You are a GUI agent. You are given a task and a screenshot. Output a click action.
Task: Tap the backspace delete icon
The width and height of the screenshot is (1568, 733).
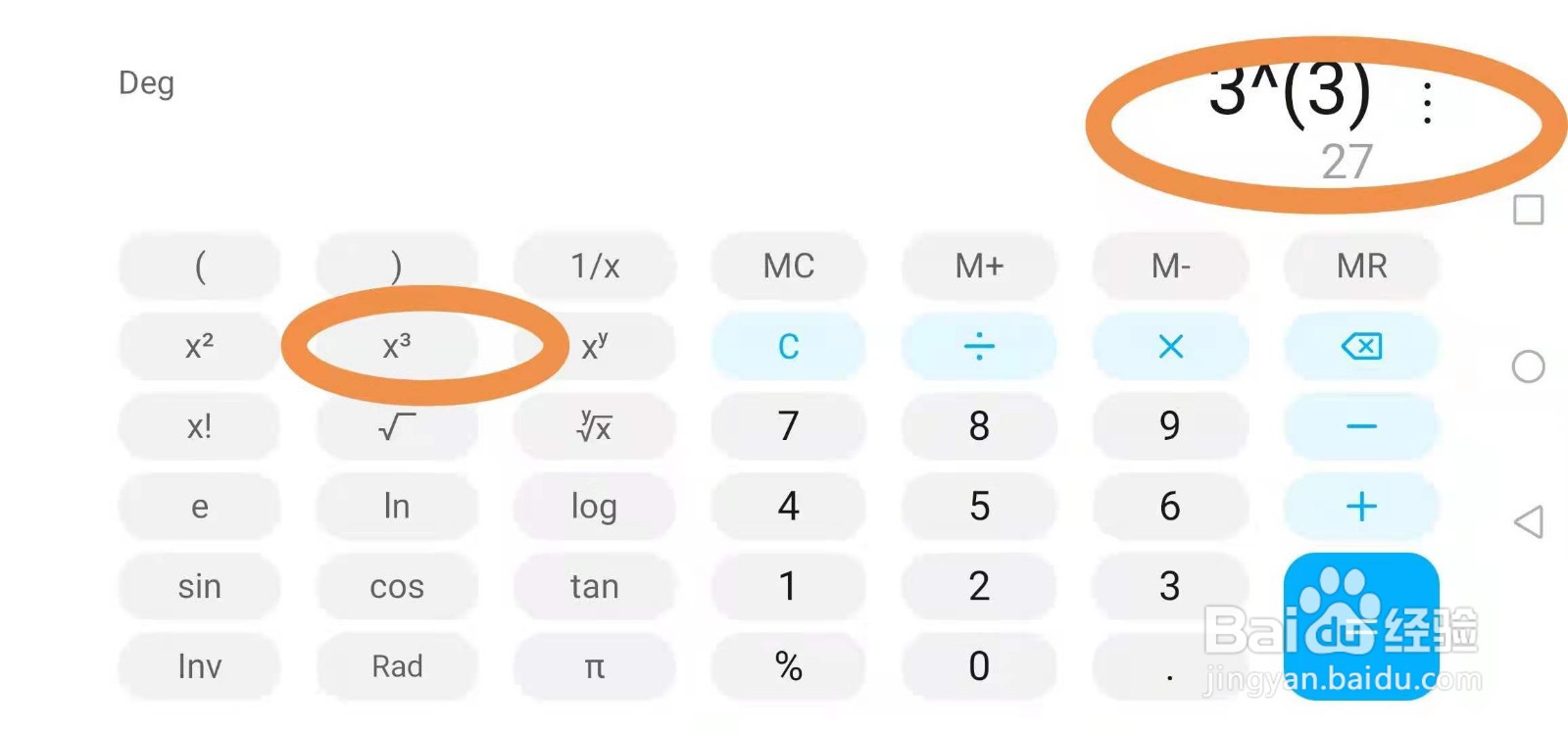tap(1361, 346)
